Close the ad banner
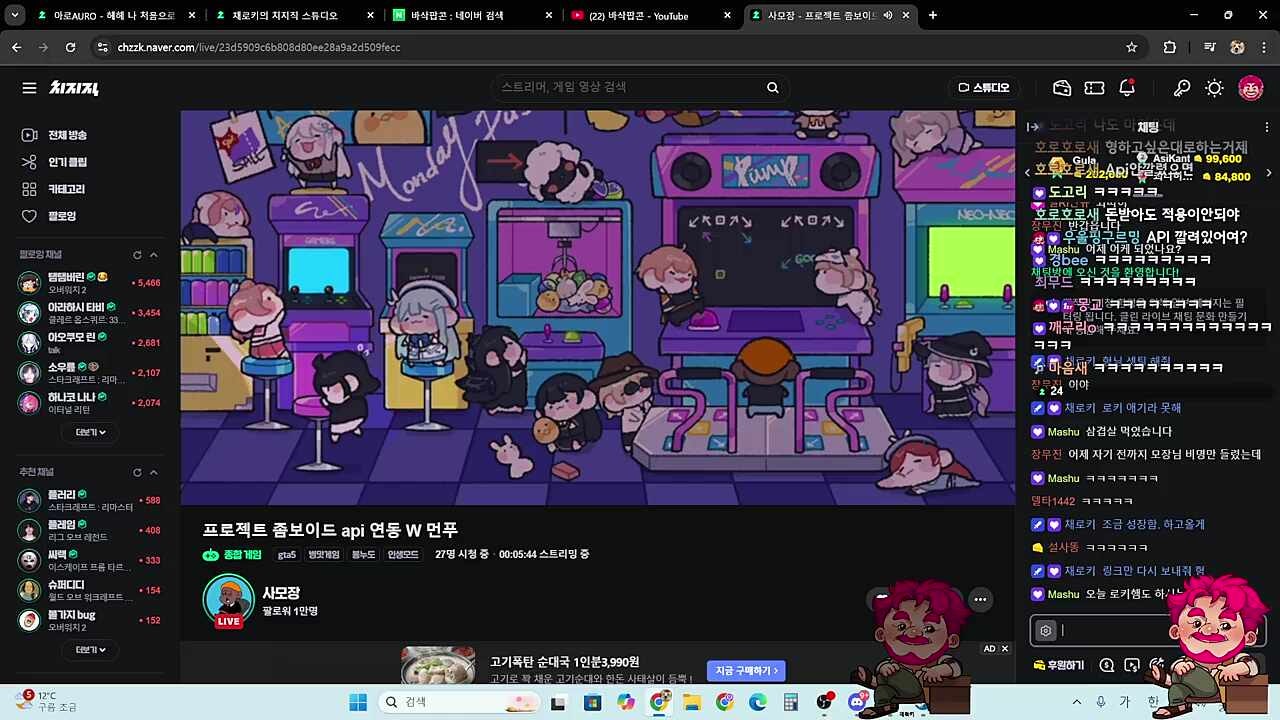1280x720 pixels. click(1004, 649)
